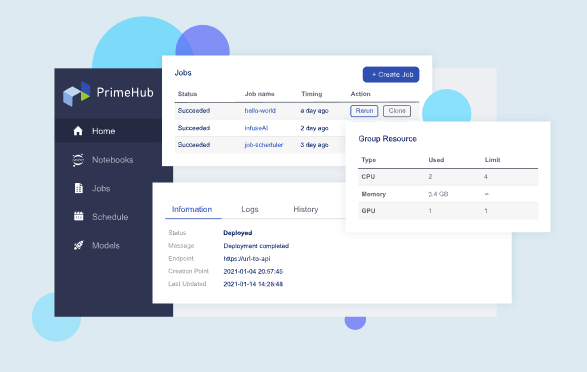Rerun the hello-world job

click(x=364, y=111)
